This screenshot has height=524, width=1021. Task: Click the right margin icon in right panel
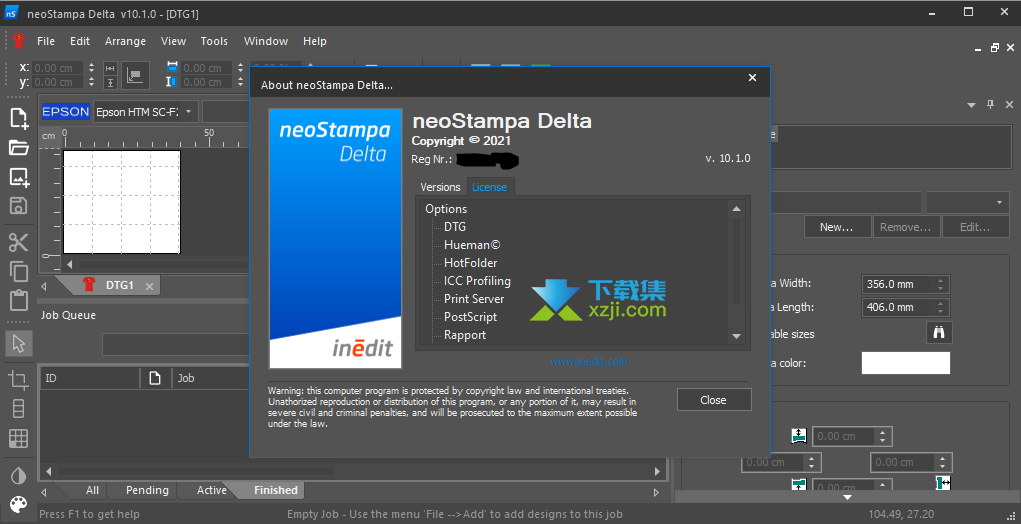(943, 482)
